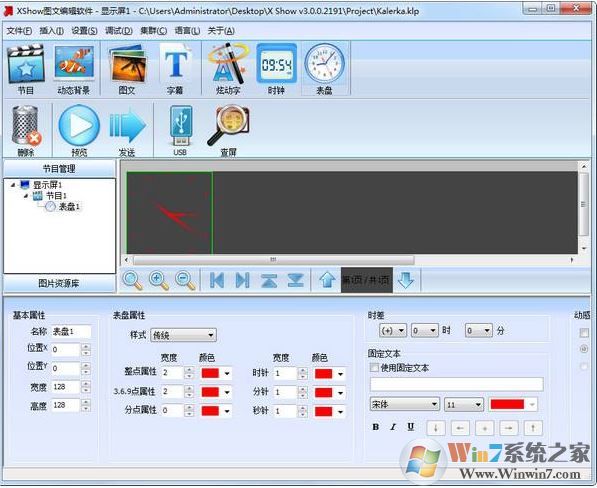Zoom out with the minus magnifier
The image size is (597, 488).
click(185, 281)
